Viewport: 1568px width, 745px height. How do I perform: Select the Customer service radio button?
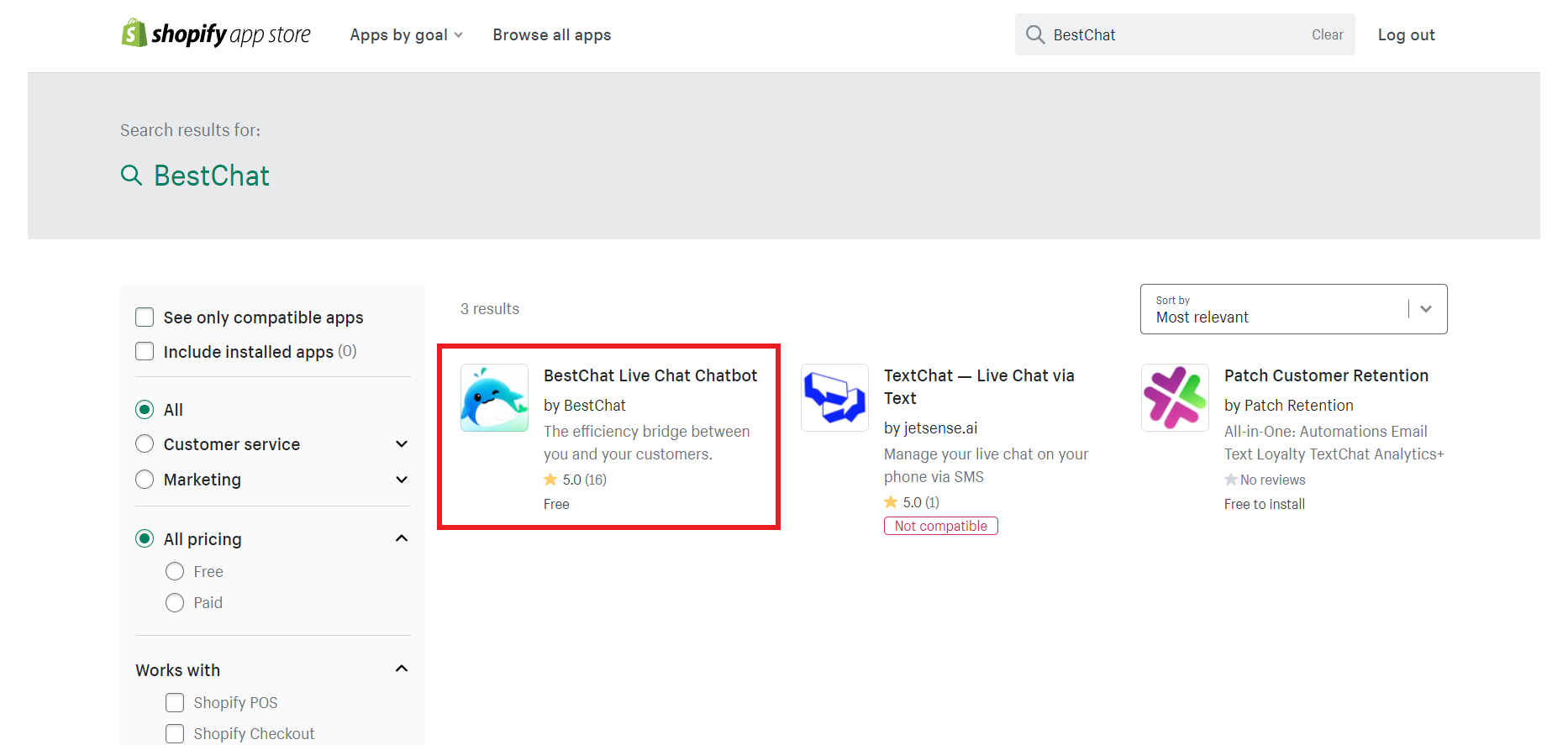pos(145,443)
